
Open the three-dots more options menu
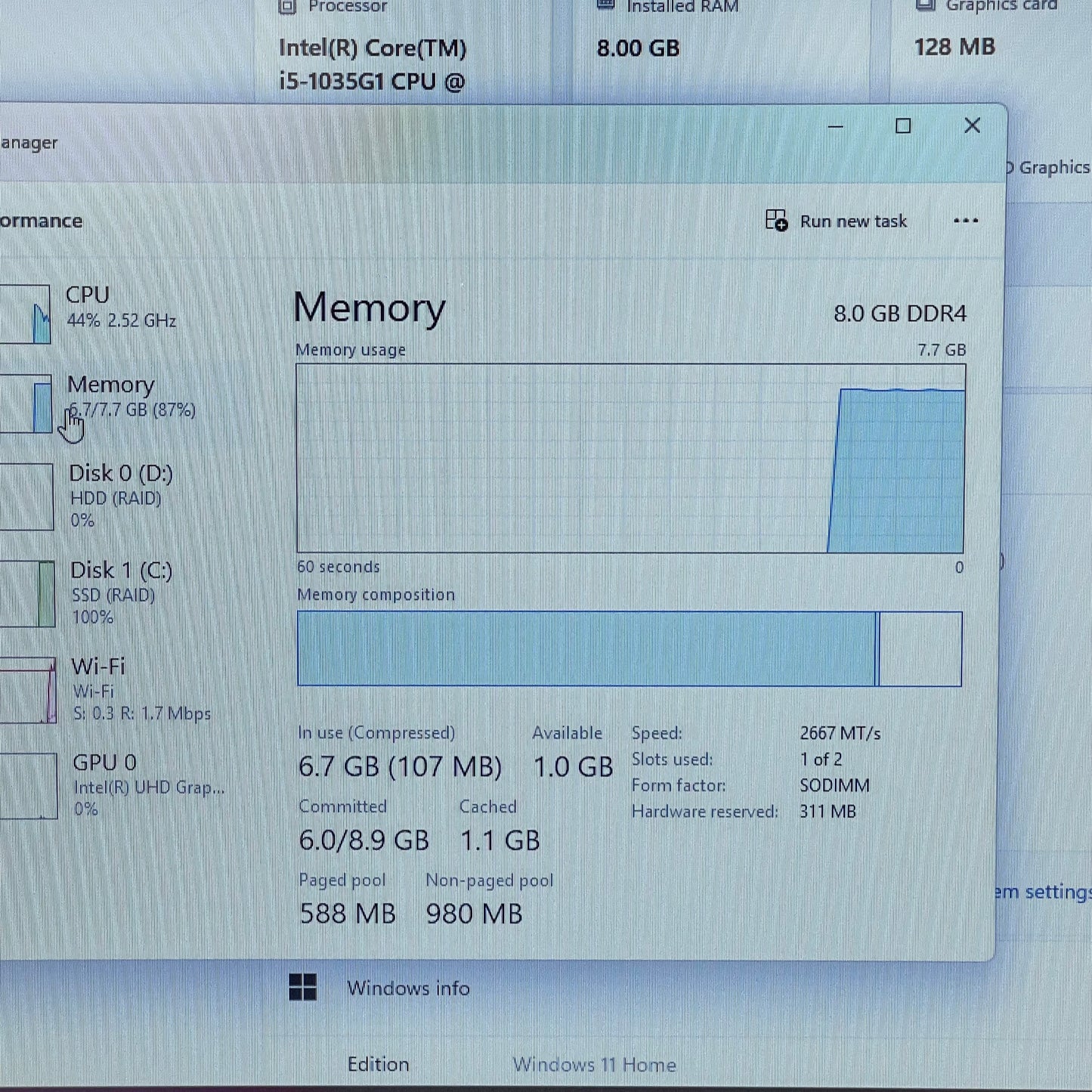coord(966,221)
